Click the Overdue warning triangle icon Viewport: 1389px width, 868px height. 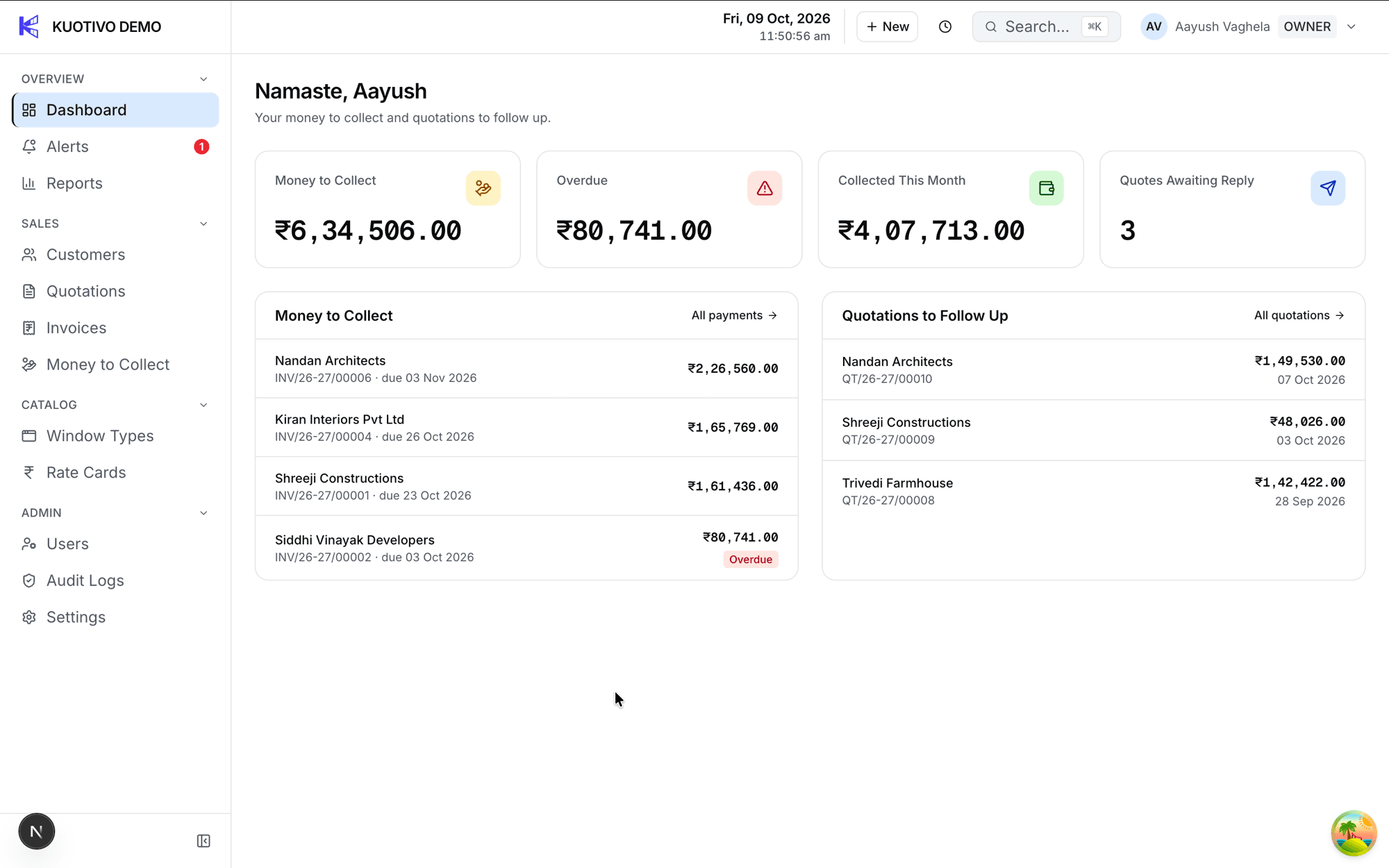[x=765, y=188]
